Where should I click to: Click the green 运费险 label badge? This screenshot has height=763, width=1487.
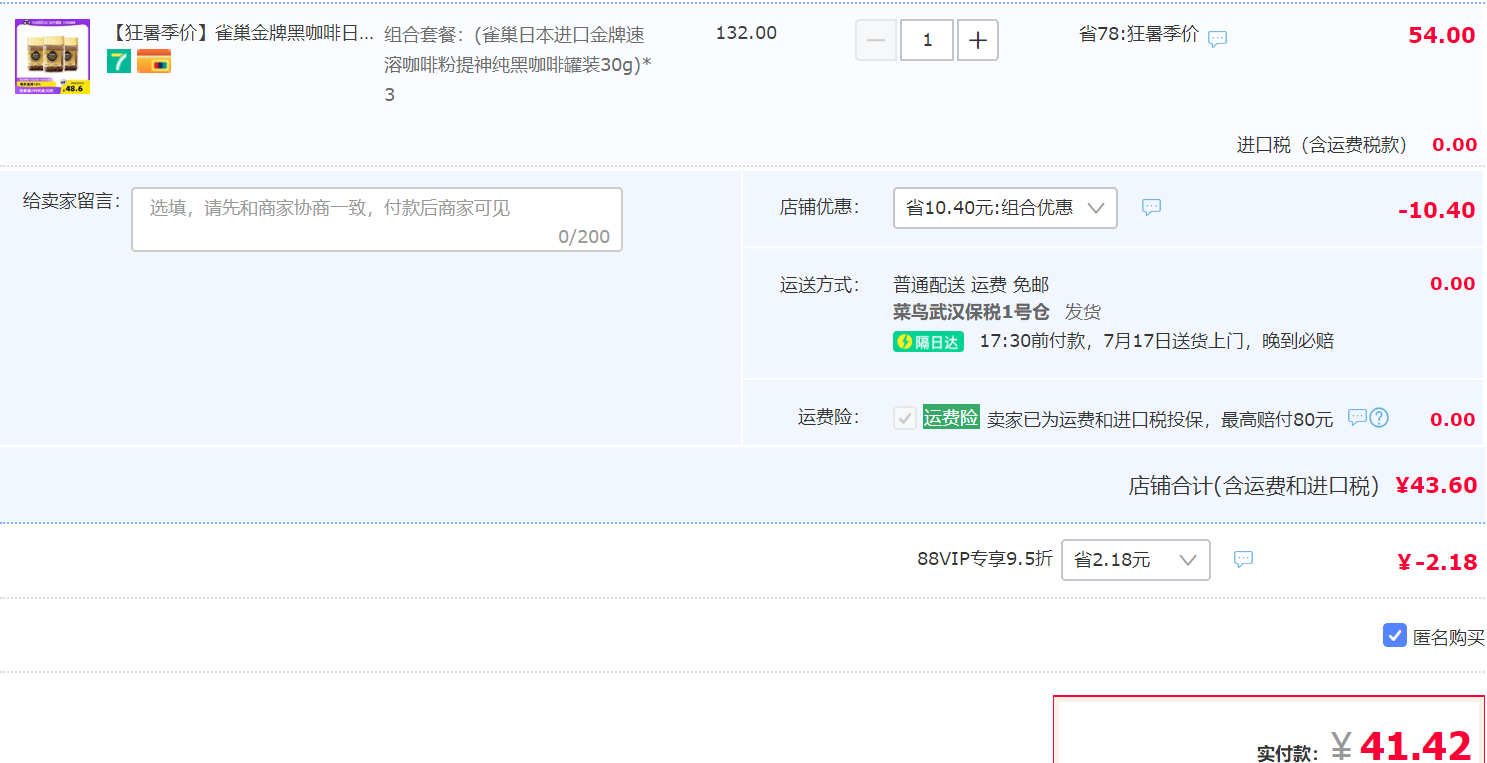[x=951, y=418]
